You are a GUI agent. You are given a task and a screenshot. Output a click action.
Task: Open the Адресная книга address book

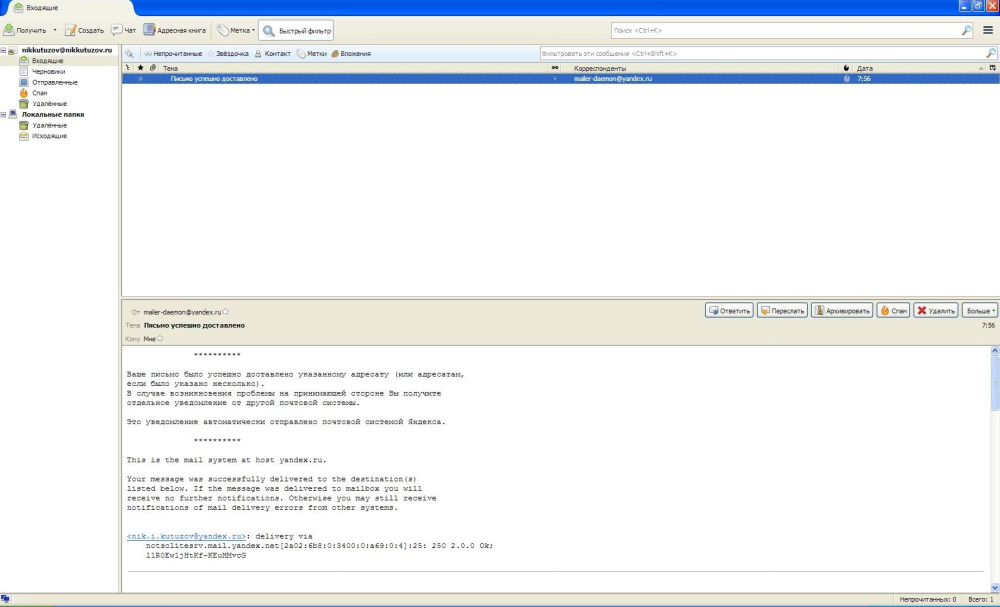175,30
